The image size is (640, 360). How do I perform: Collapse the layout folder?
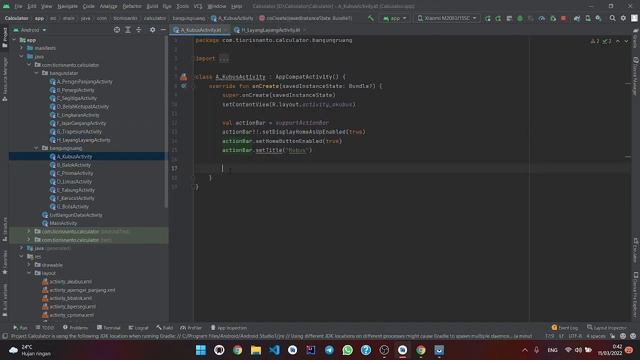pyautogui.click(x=29, y=273)
